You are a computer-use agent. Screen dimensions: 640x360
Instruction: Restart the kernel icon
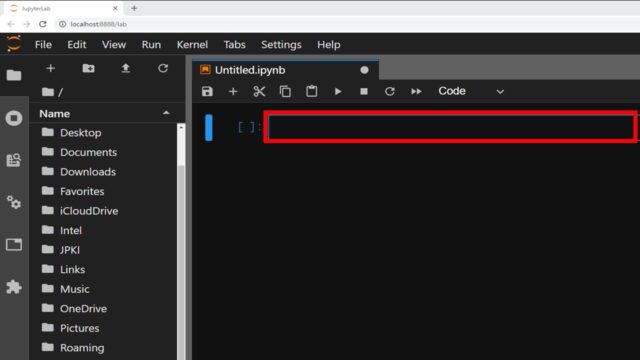(390, 91)
